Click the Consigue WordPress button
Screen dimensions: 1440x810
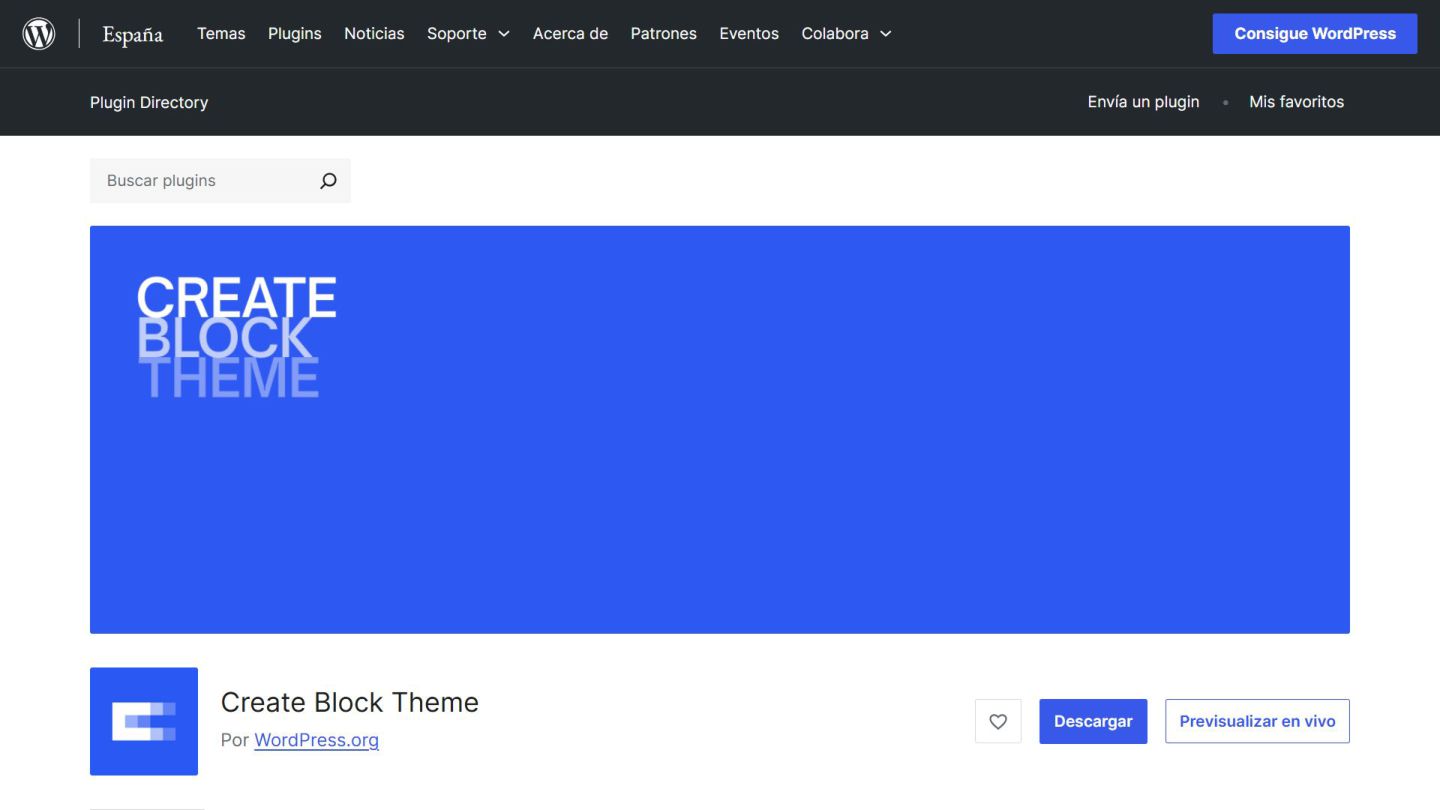click(1315, 33)
